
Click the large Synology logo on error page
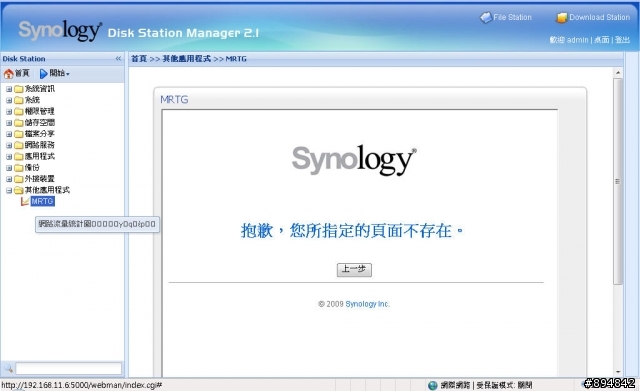(354, 160)
